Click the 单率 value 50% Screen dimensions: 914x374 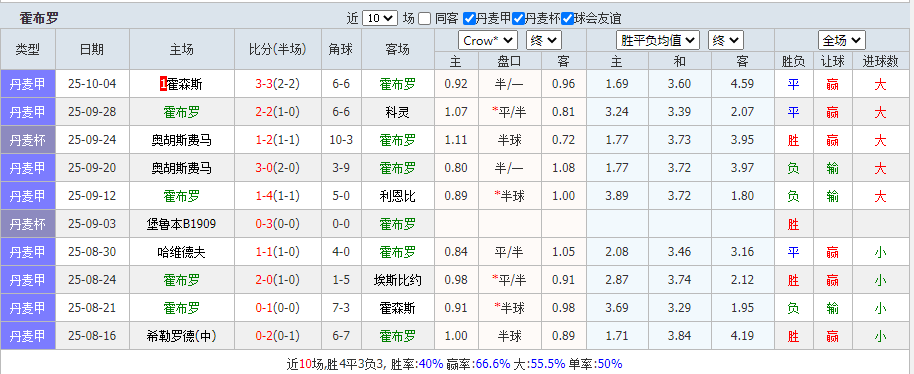click(610, 364)
